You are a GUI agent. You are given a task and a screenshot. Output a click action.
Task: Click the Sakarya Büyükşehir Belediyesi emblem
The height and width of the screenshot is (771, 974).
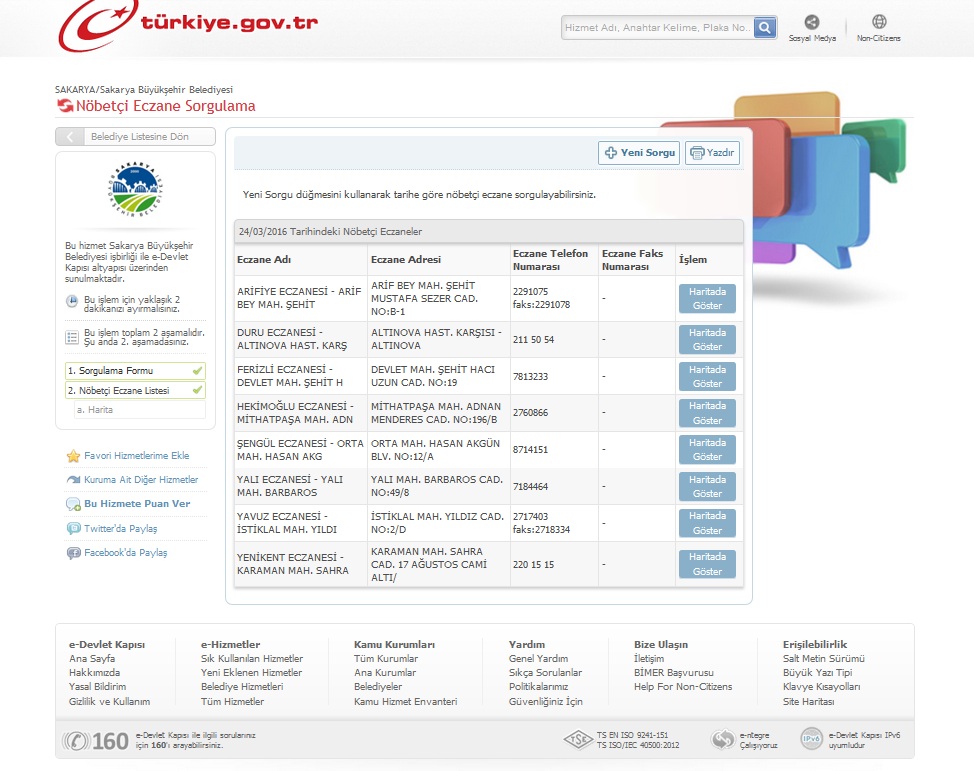(135, 188)
